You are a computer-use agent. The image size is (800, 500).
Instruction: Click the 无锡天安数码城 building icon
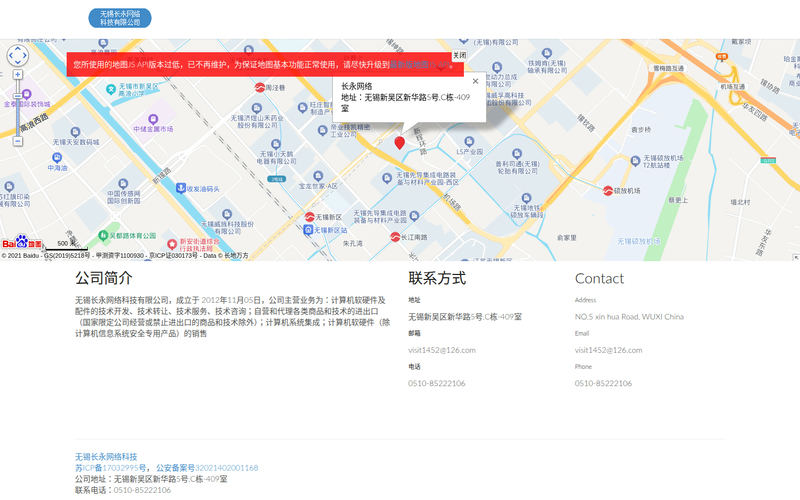coord(75,132)
